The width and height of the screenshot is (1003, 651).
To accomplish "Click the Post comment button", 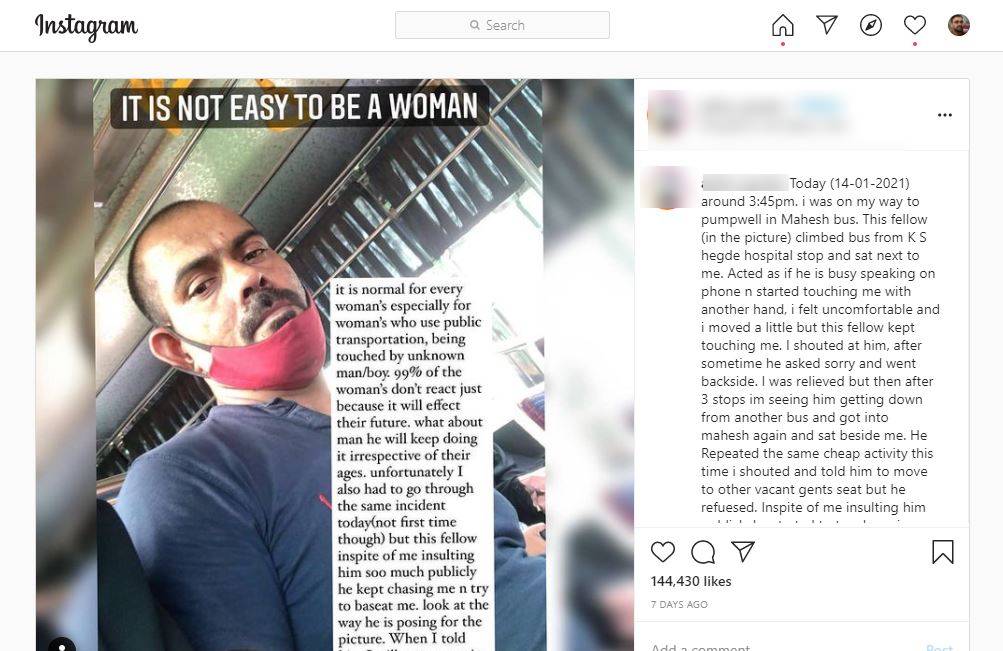I will 940,647.
